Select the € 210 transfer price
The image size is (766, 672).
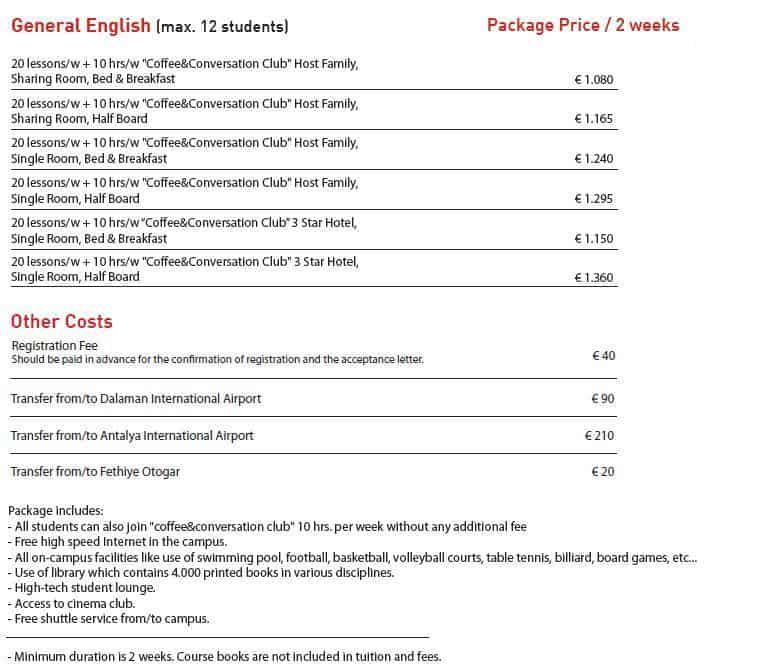pos(600,436)
